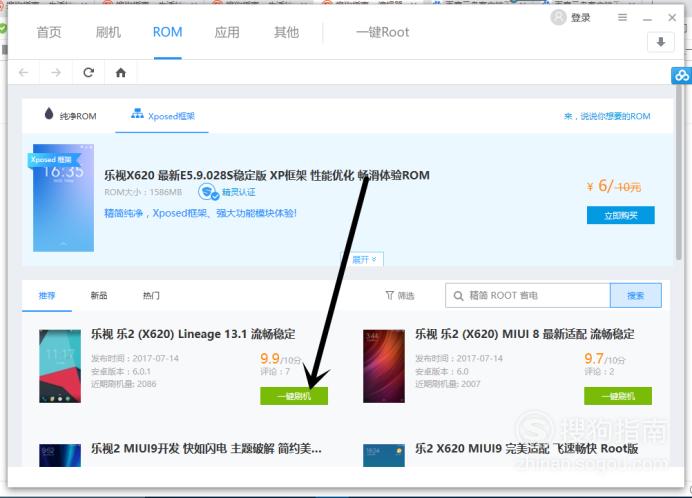
Task: Open 乐视2 MIUI9开发 ROM title
Action: tap(206, 449)
